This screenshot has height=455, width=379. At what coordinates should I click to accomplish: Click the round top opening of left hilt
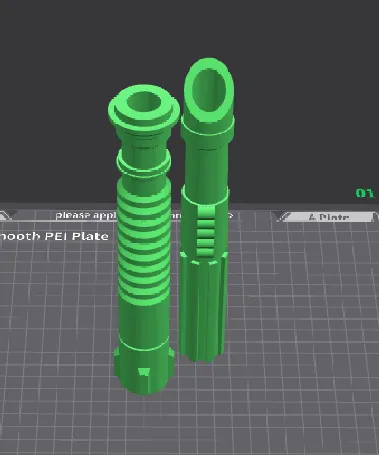[144, 103]
